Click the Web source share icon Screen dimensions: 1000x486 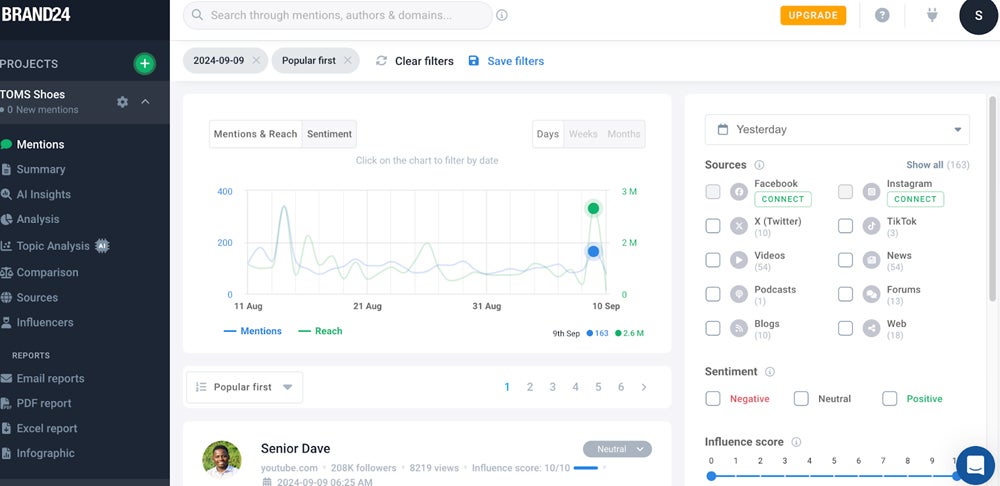click(x=871, y=328)
